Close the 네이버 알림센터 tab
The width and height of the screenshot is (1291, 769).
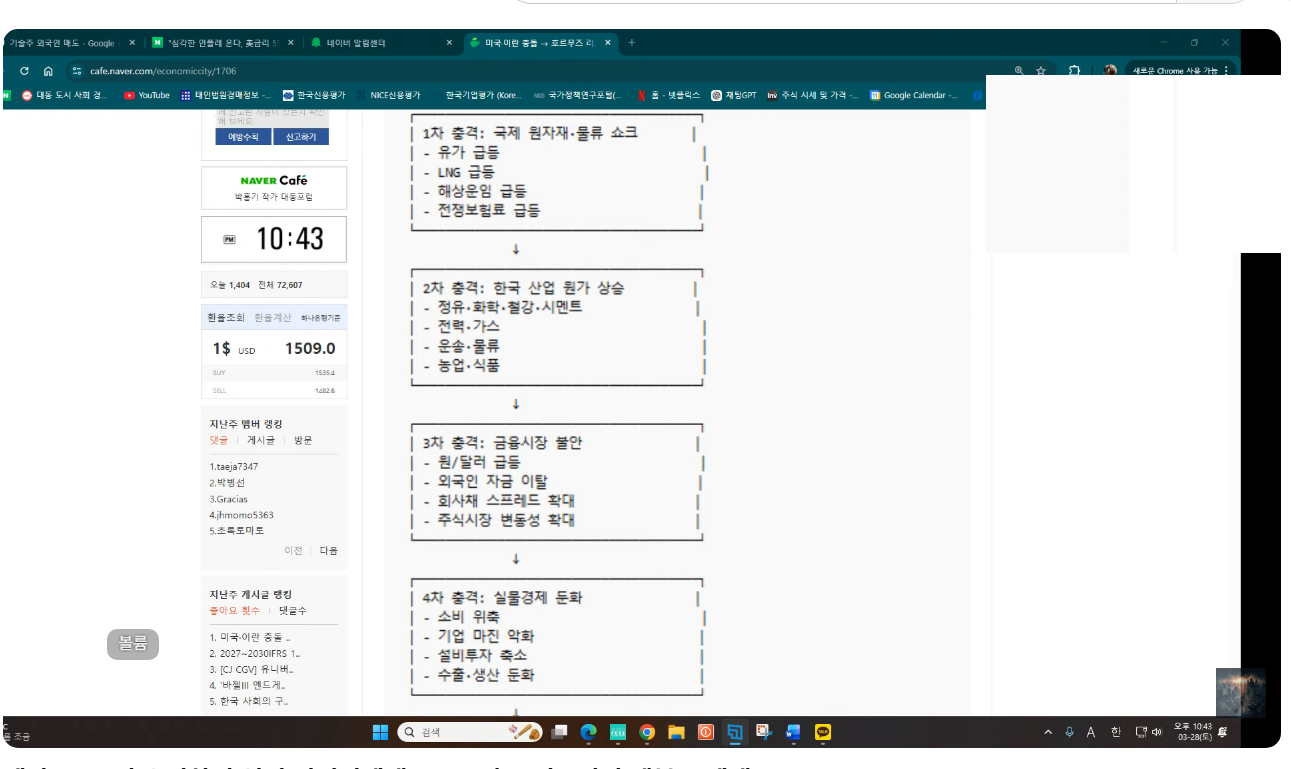449,43
